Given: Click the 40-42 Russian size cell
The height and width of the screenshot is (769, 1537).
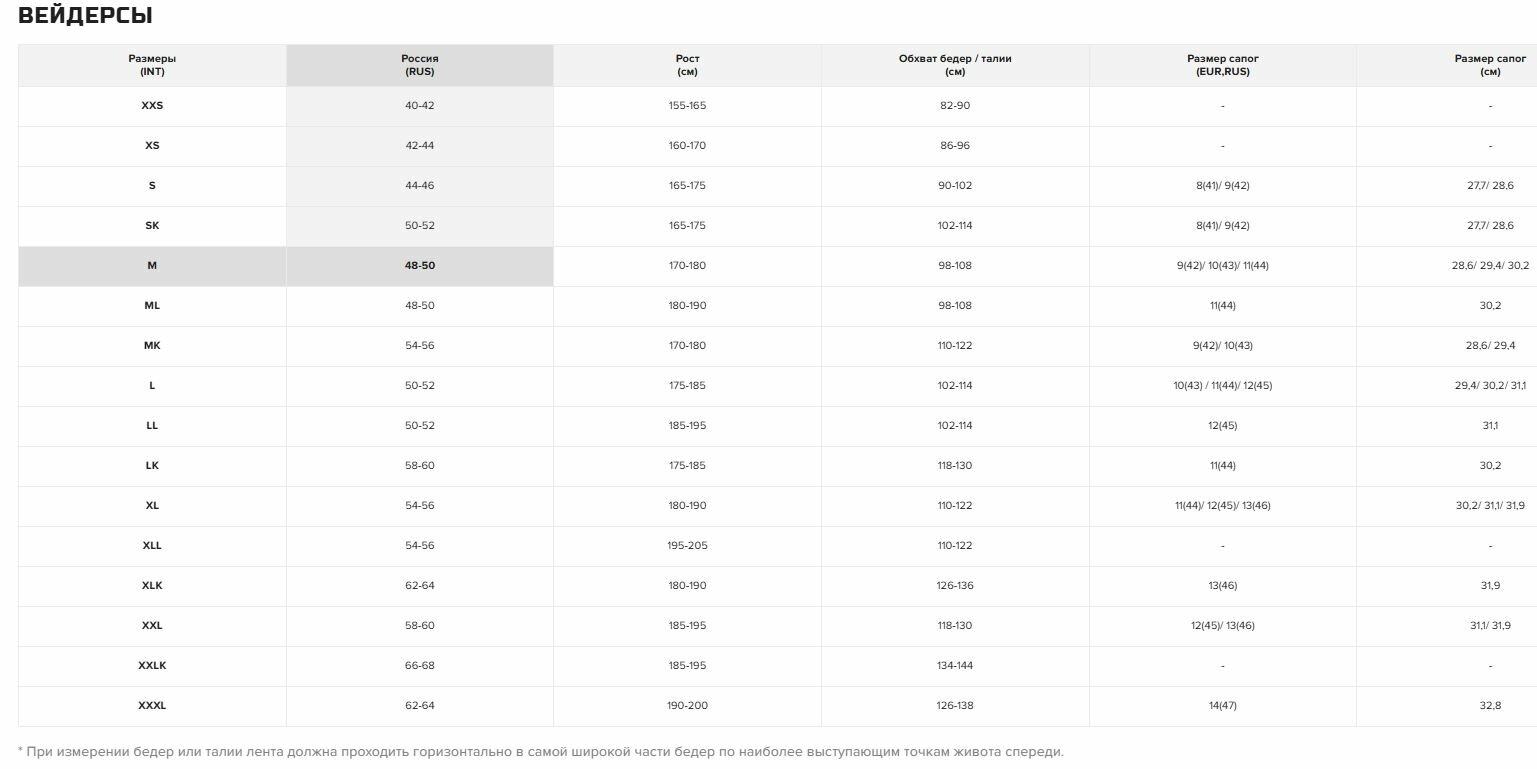Looking at the screenshot, I should 420,106.
